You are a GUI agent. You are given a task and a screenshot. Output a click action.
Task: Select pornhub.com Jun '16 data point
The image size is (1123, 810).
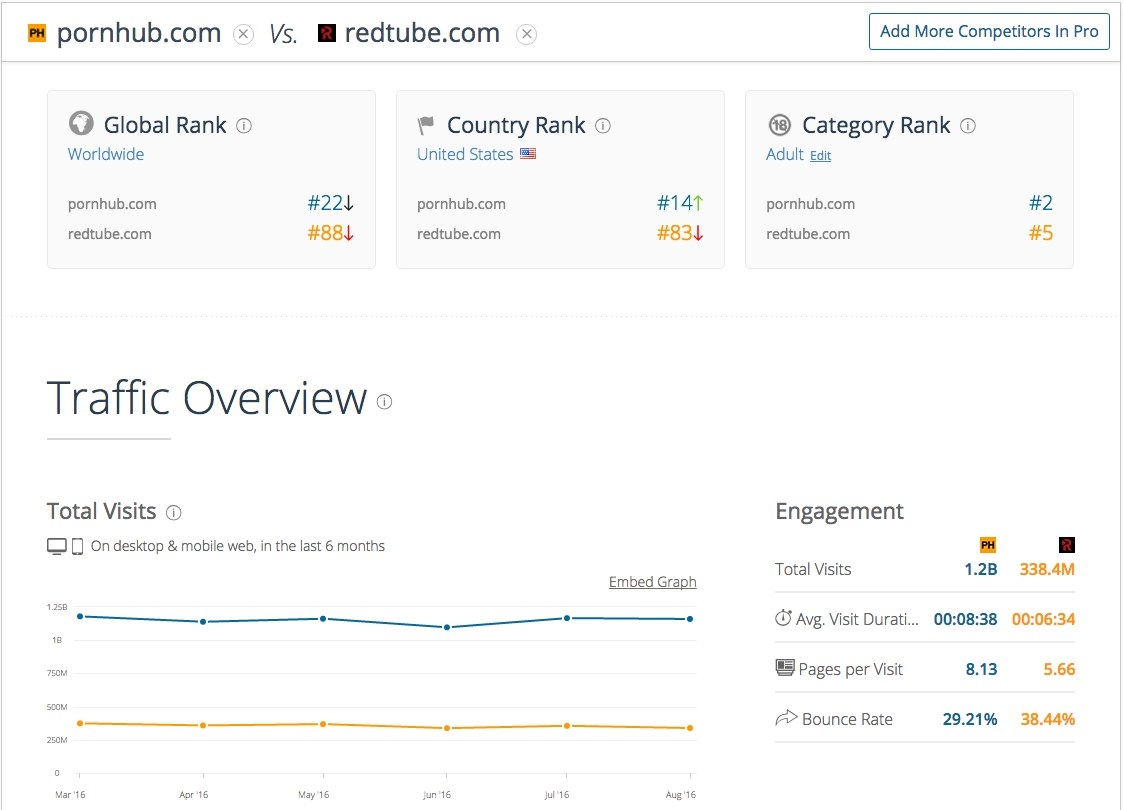pos(447,627)
